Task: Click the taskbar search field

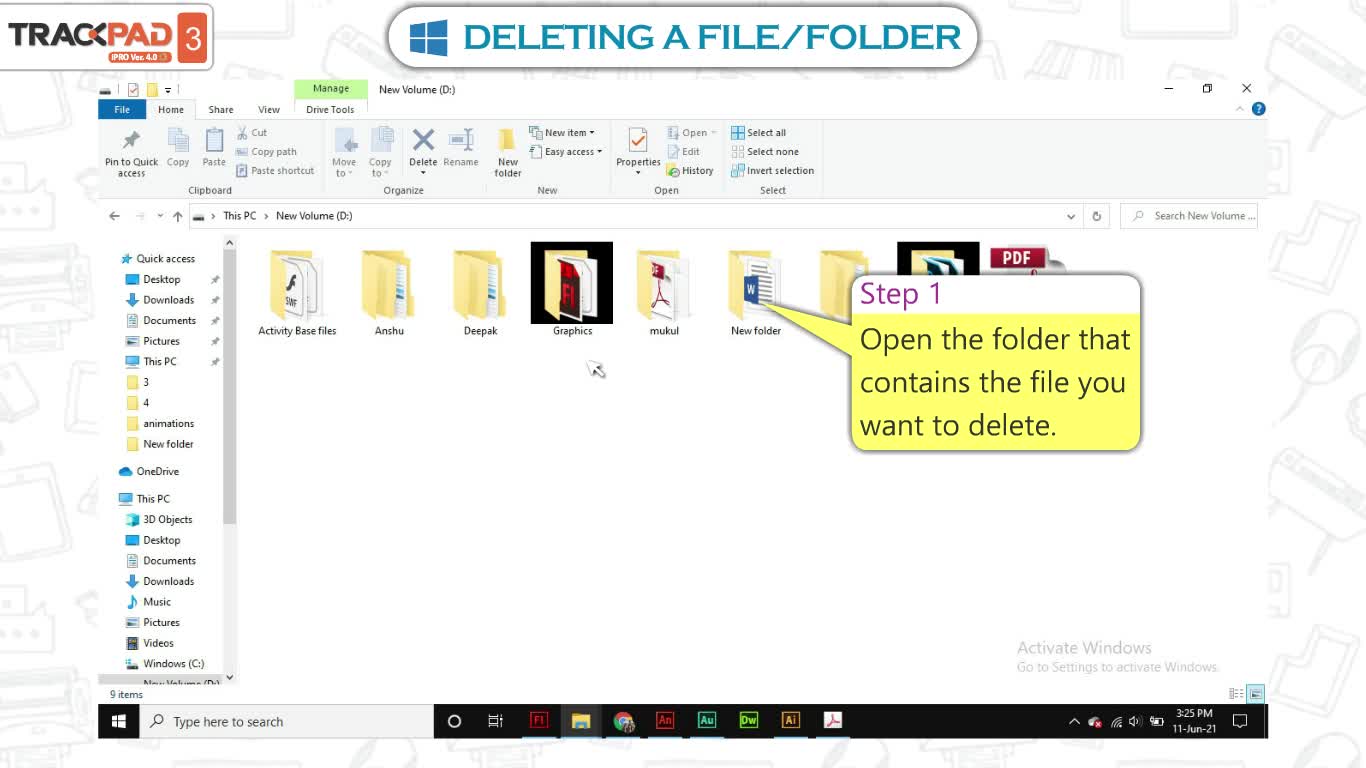Action: click(287, 721)
